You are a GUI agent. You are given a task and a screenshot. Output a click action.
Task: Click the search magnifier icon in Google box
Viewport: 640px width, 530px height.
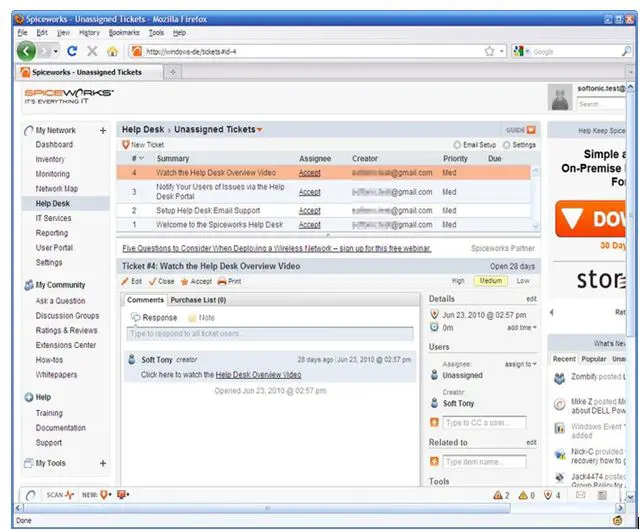tap(626, 51)
